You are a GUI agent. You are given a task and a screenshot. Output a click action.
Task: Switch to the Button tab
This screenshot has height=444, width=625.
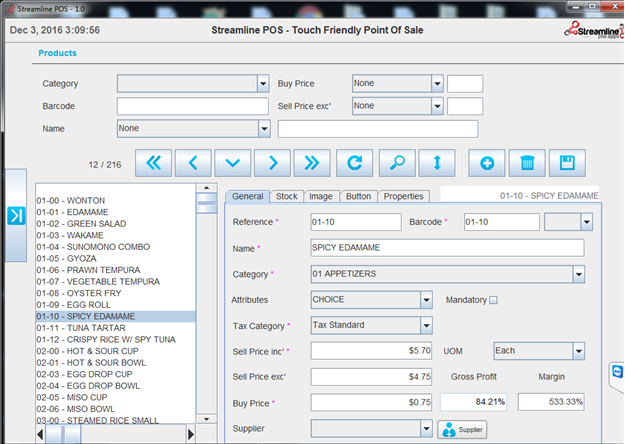358,196
